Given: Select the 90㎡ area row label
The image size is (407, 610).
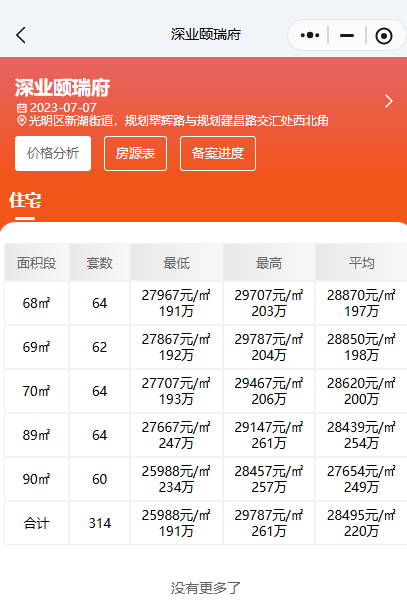Looking at the screenshot, I should (37, 479).
